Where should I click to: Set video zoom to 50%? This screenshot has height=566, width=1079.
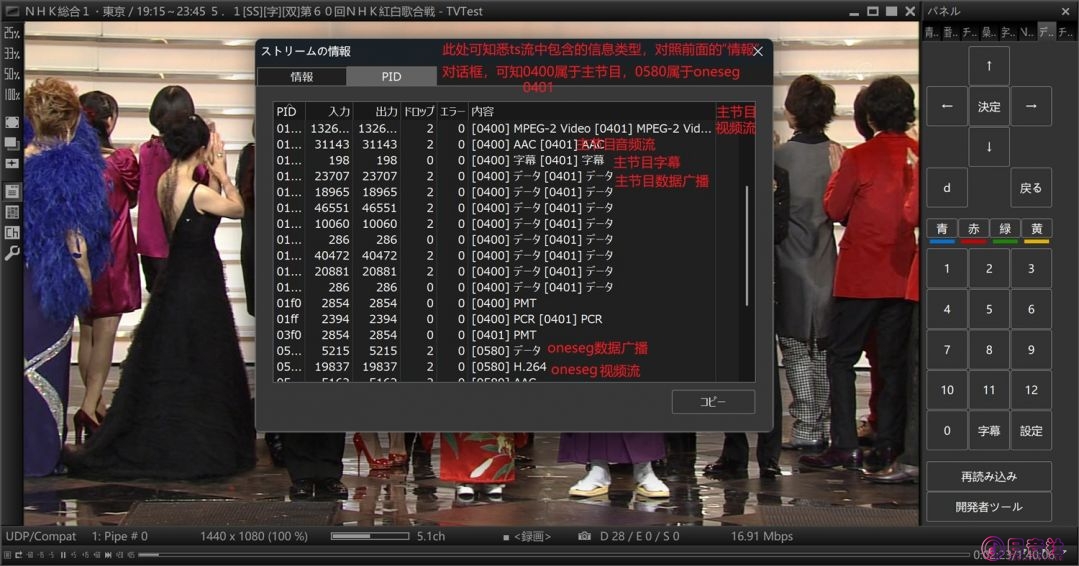pyautogui.click(x=11, y=74)
